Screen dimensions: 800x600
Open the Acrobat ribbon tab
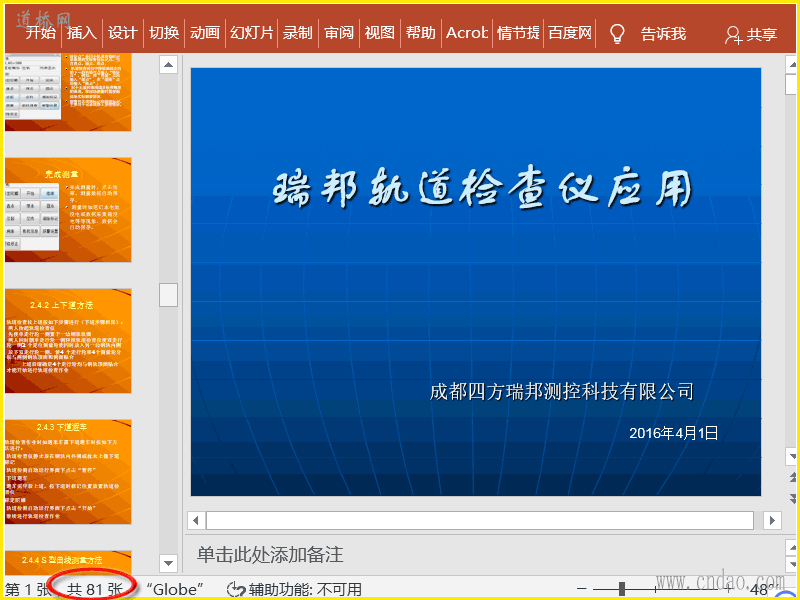(x=466, y=33)
